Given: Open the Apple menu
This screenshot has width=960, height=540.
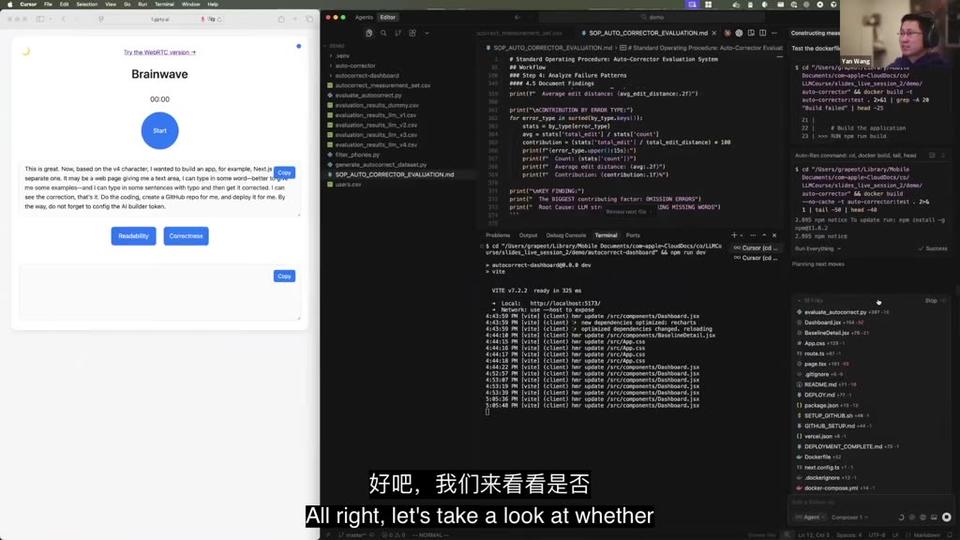Looking at the screenshot, I should pos(10,4).
